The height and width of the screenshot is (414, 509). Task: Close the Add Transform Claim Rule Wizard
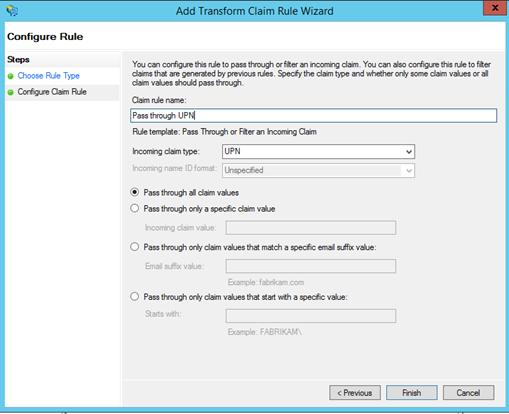[495, 8]
